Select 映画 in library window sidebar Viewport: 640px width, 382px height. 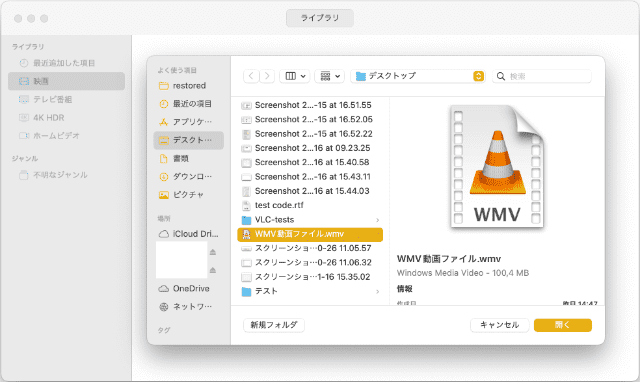pos(67,81)
